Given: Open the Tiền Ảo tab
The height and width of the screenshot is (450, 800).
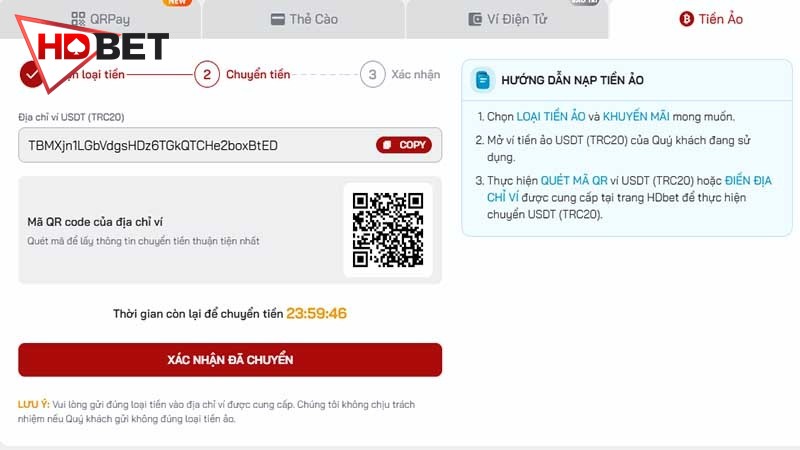Looking at the screenshot, I should 711,19.
